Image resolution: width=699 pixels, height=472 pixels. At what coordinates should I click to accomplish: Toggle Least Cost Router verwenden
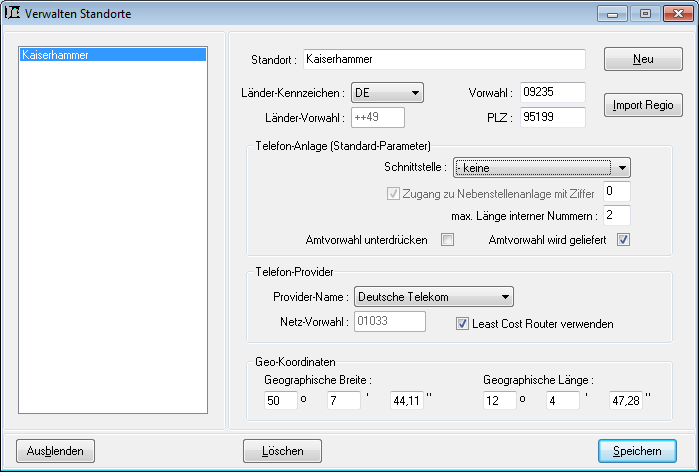point(463,323)
